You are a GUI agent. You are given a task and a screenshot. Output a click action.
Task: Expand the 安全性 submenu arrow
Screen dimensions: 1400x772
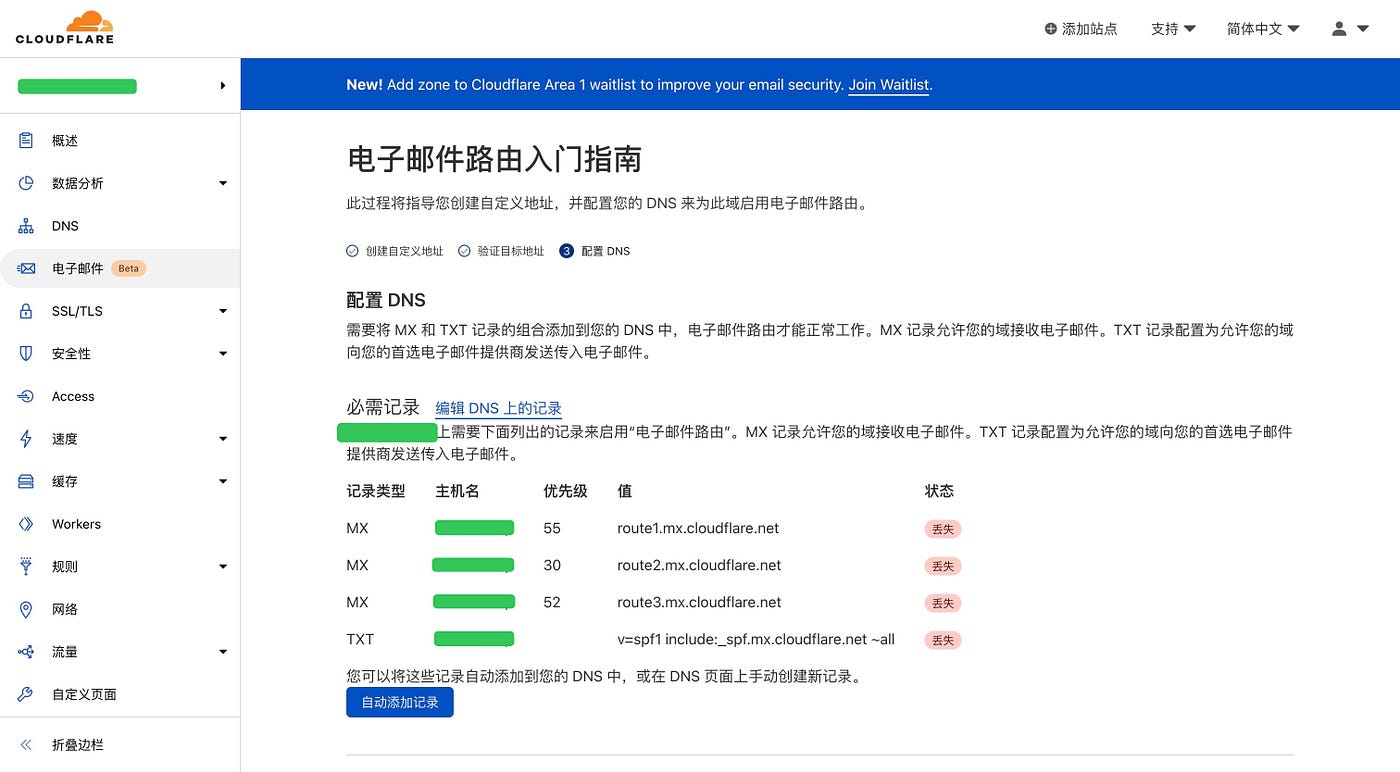(223, 354)
